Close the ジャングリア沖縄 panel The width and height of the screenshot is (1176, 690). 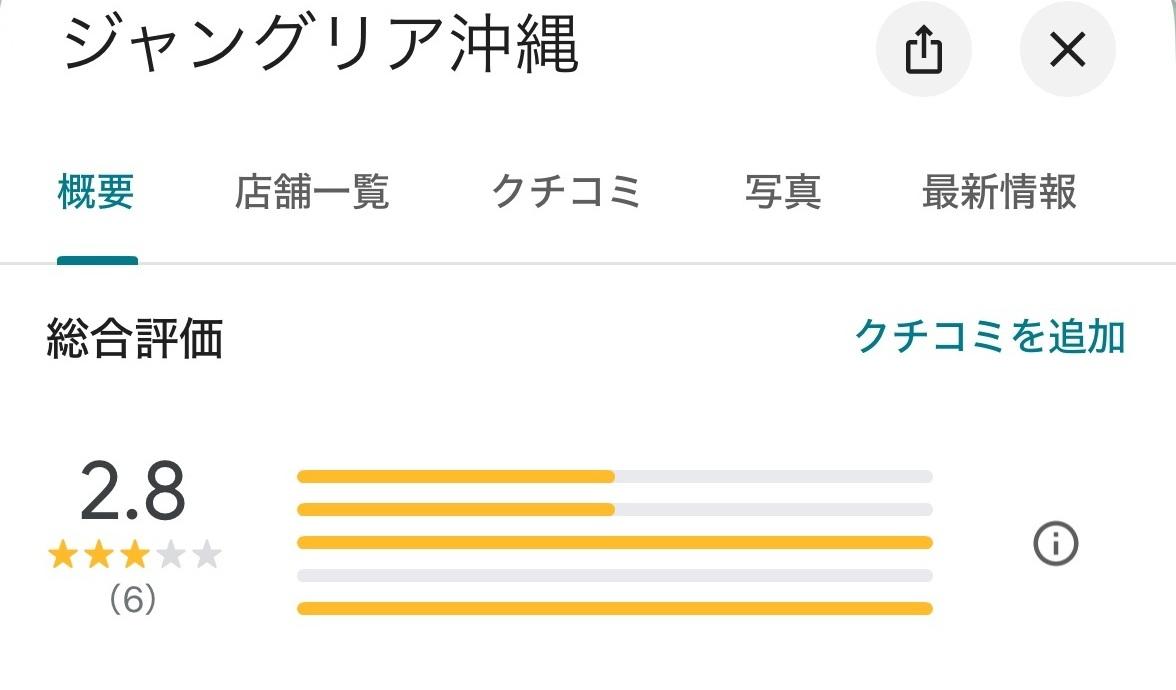coord(1067,48)
